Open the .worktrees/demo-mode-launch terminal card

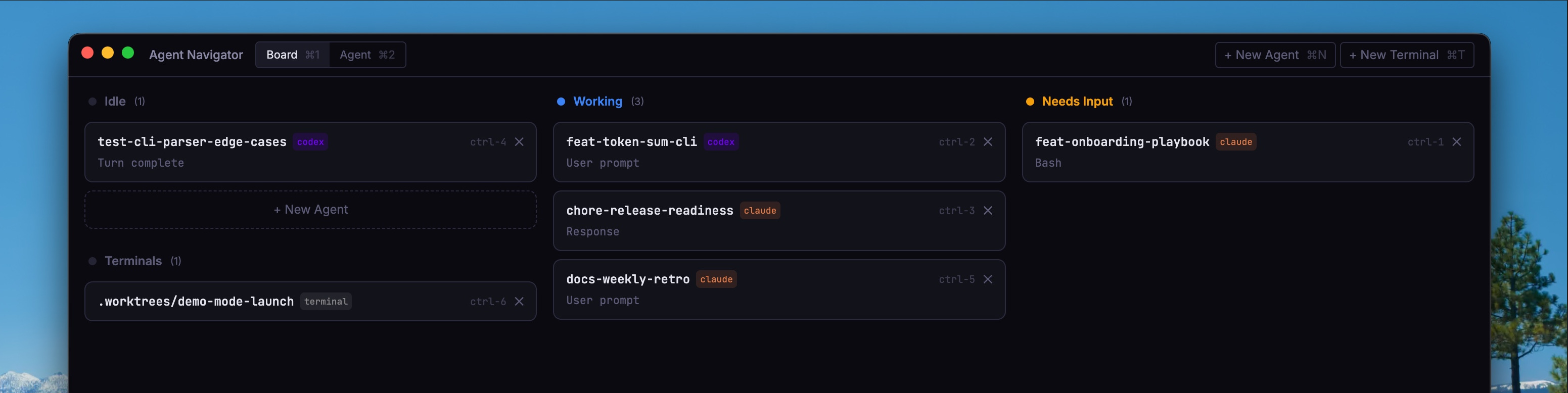310,301
